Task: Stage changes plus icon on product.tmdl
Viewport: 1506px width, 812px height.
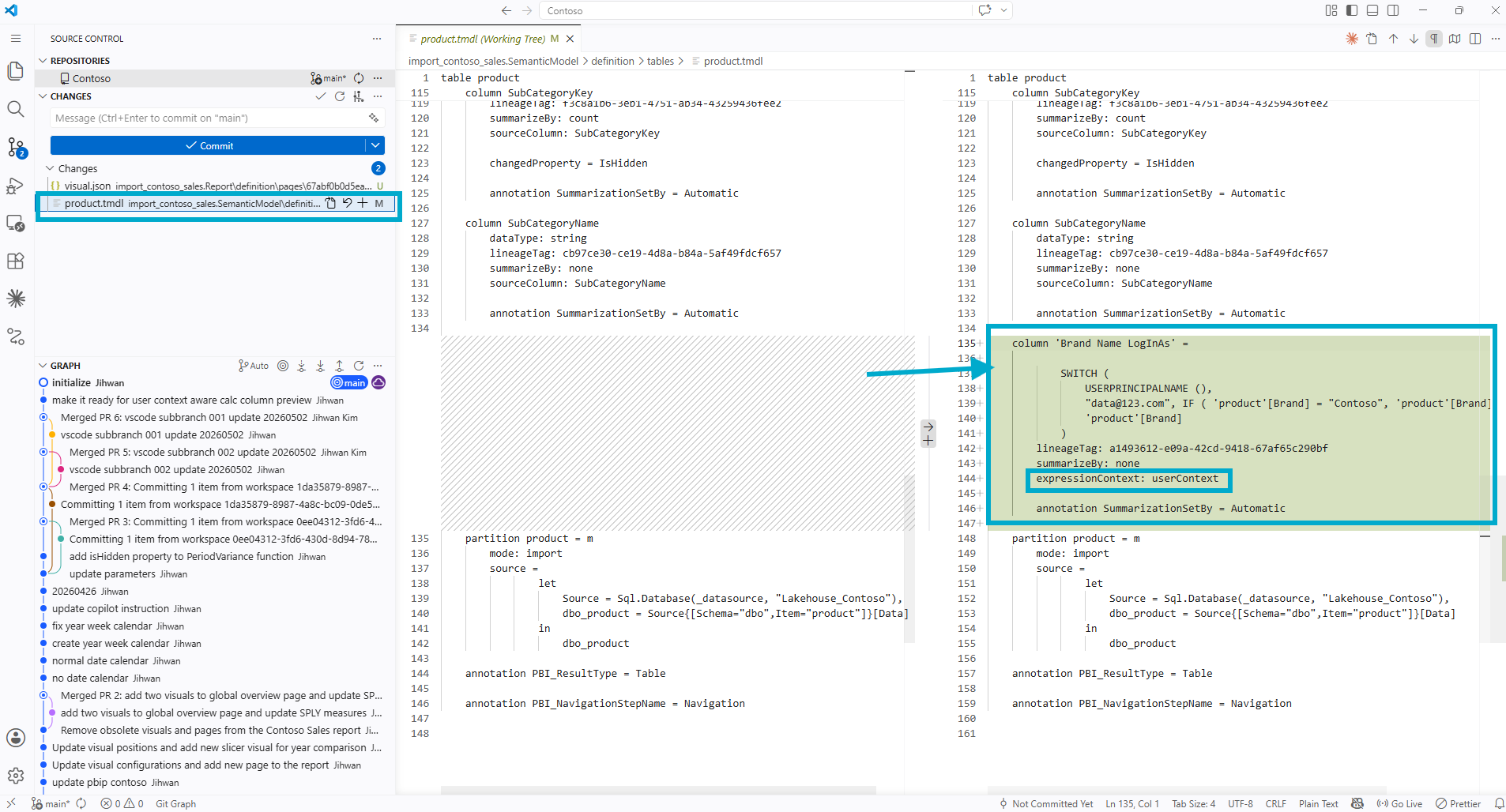Action: pyautogui.click(x=363, y=203)
